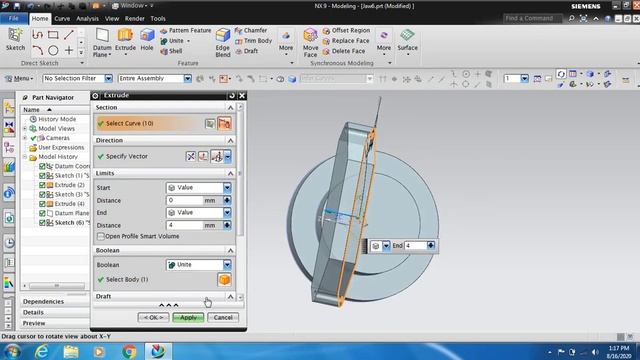Screen dimensions: 640x360
Task: Choose Delete Face command
Action: pos(344,51)
